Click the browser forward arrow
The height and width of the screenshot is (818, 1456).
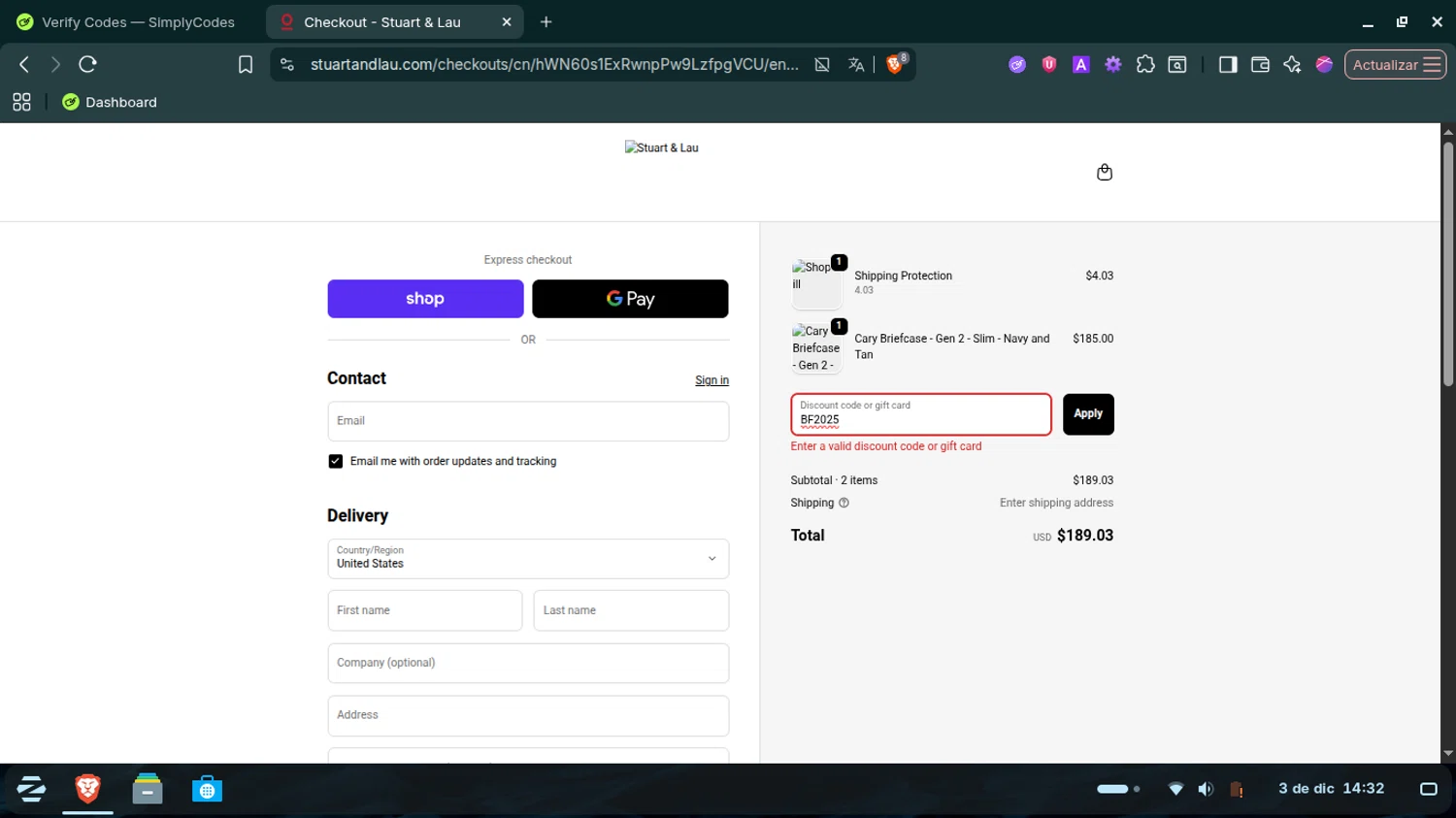[x=55, y=64]
